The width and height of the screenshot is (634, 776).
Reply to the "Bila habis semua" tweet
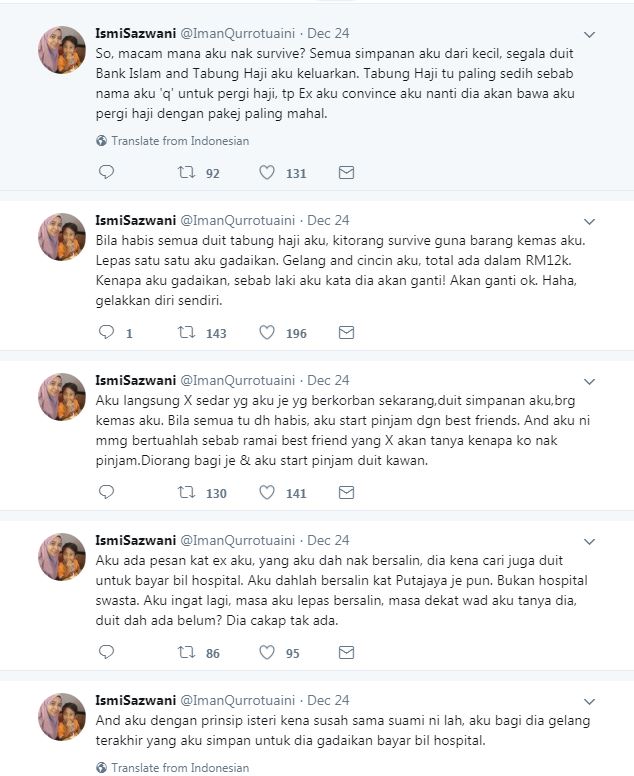(x=106, y=333)
